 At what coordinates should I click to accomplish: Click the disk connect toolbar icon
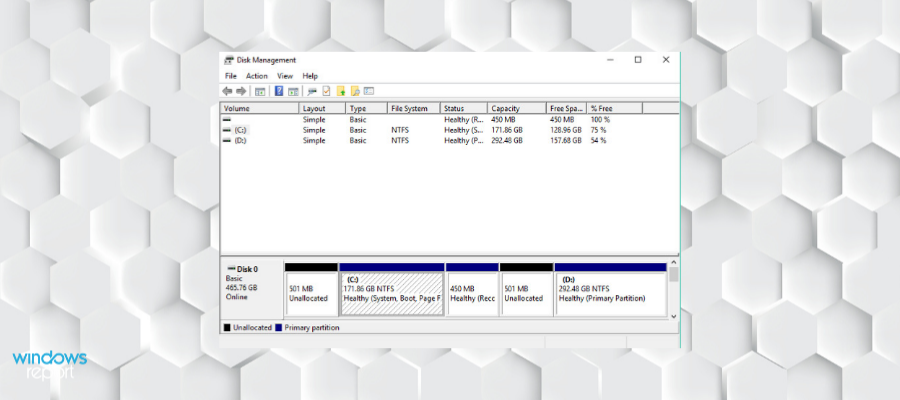click(x=312, y=91)
